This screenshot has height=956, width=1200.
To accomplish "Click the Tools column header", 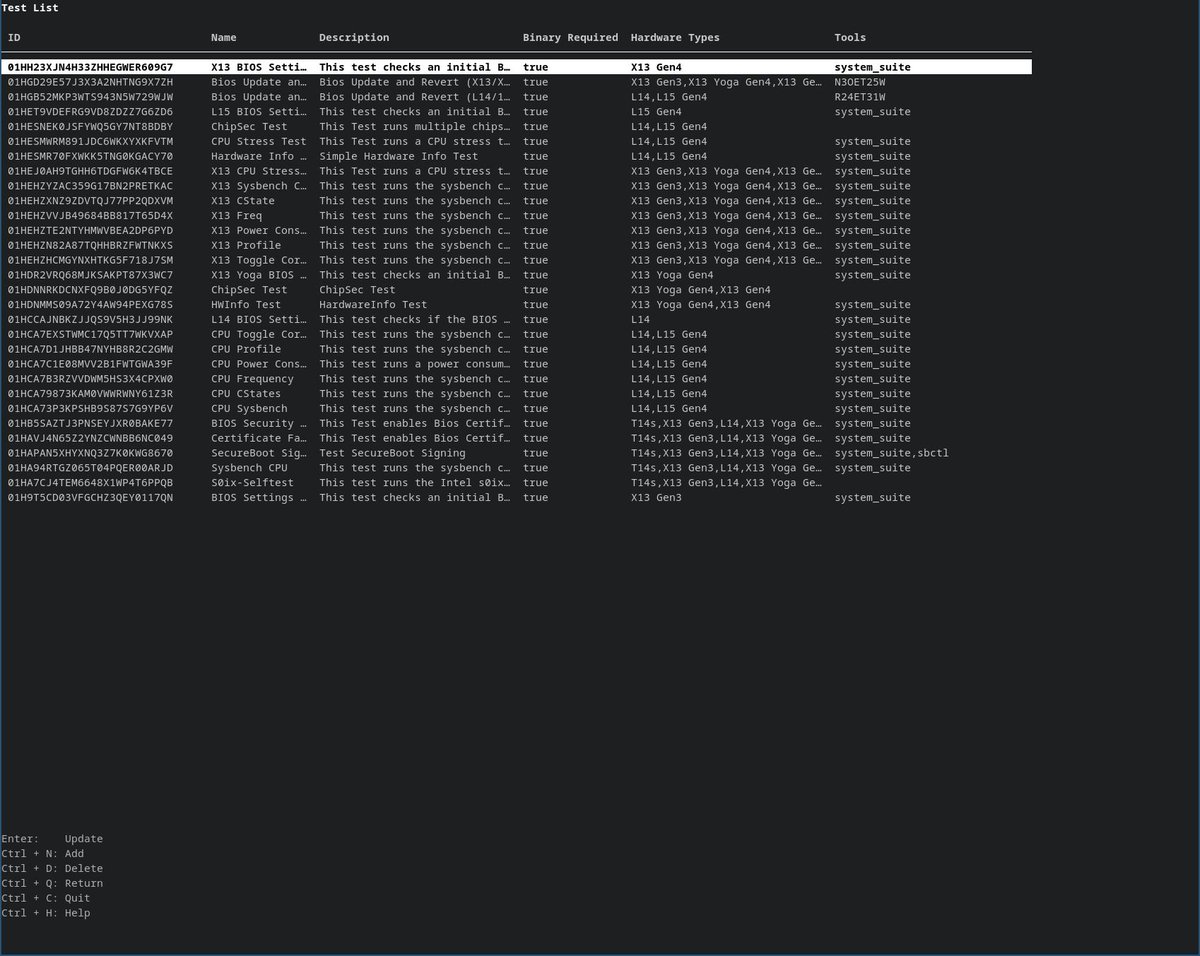I will 851,38.
